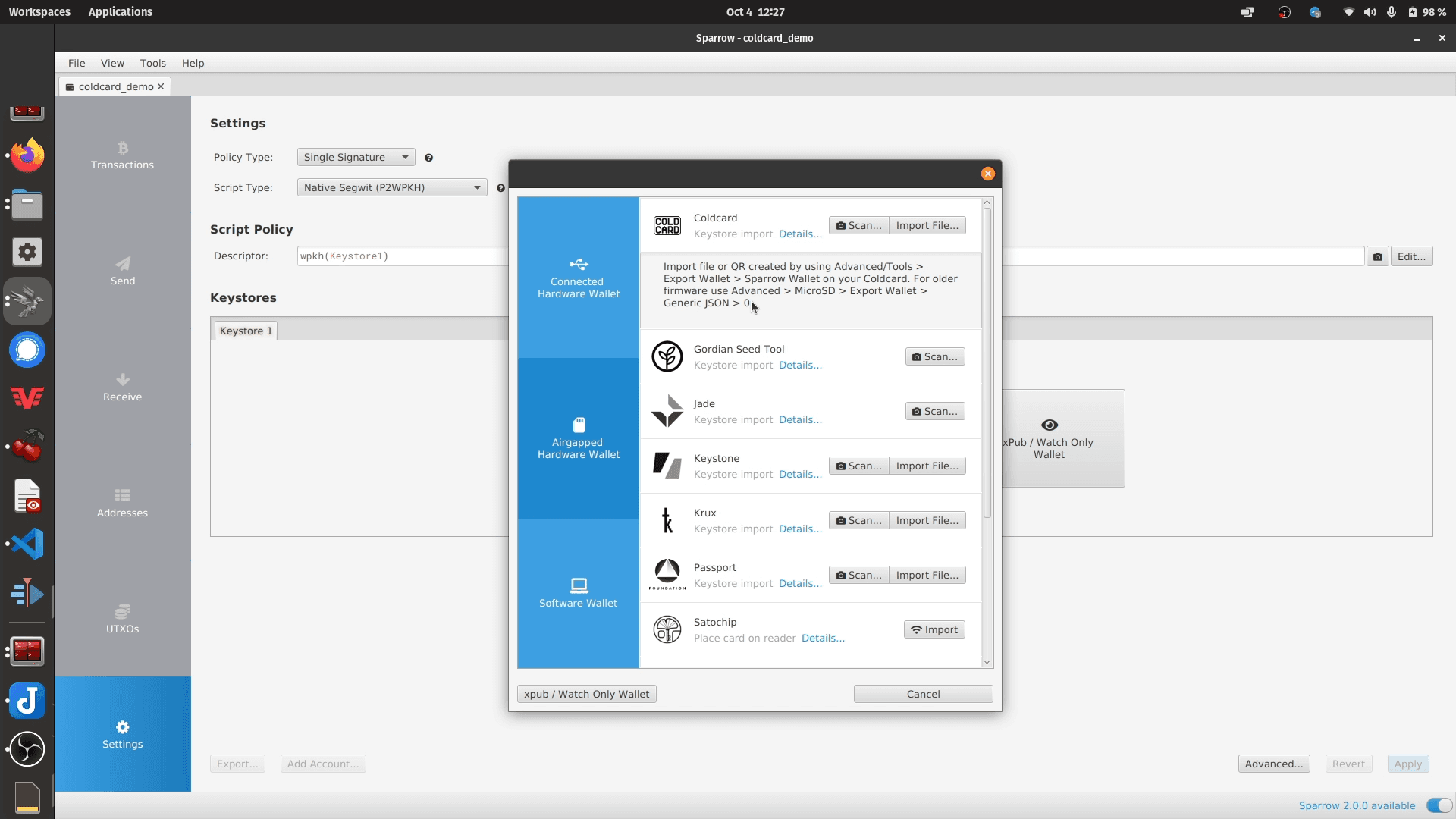Click the Gordian Seed Tool logo
Screen dimensions: 1456x819
[667, 356]
